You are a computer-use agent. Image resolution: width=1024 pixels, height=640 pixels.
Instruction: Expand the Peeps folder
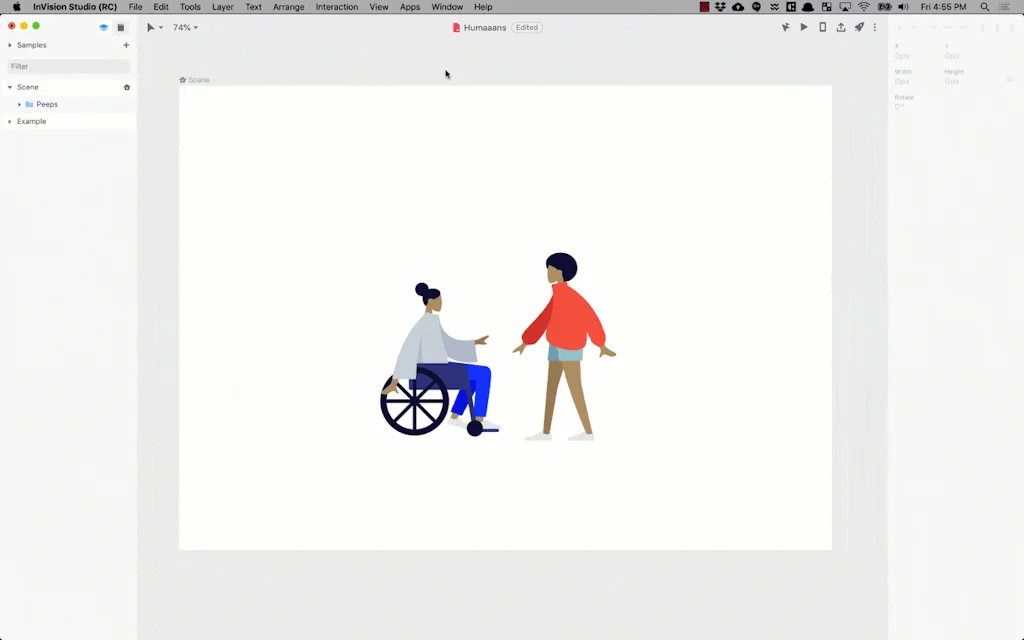coord(20,104)
